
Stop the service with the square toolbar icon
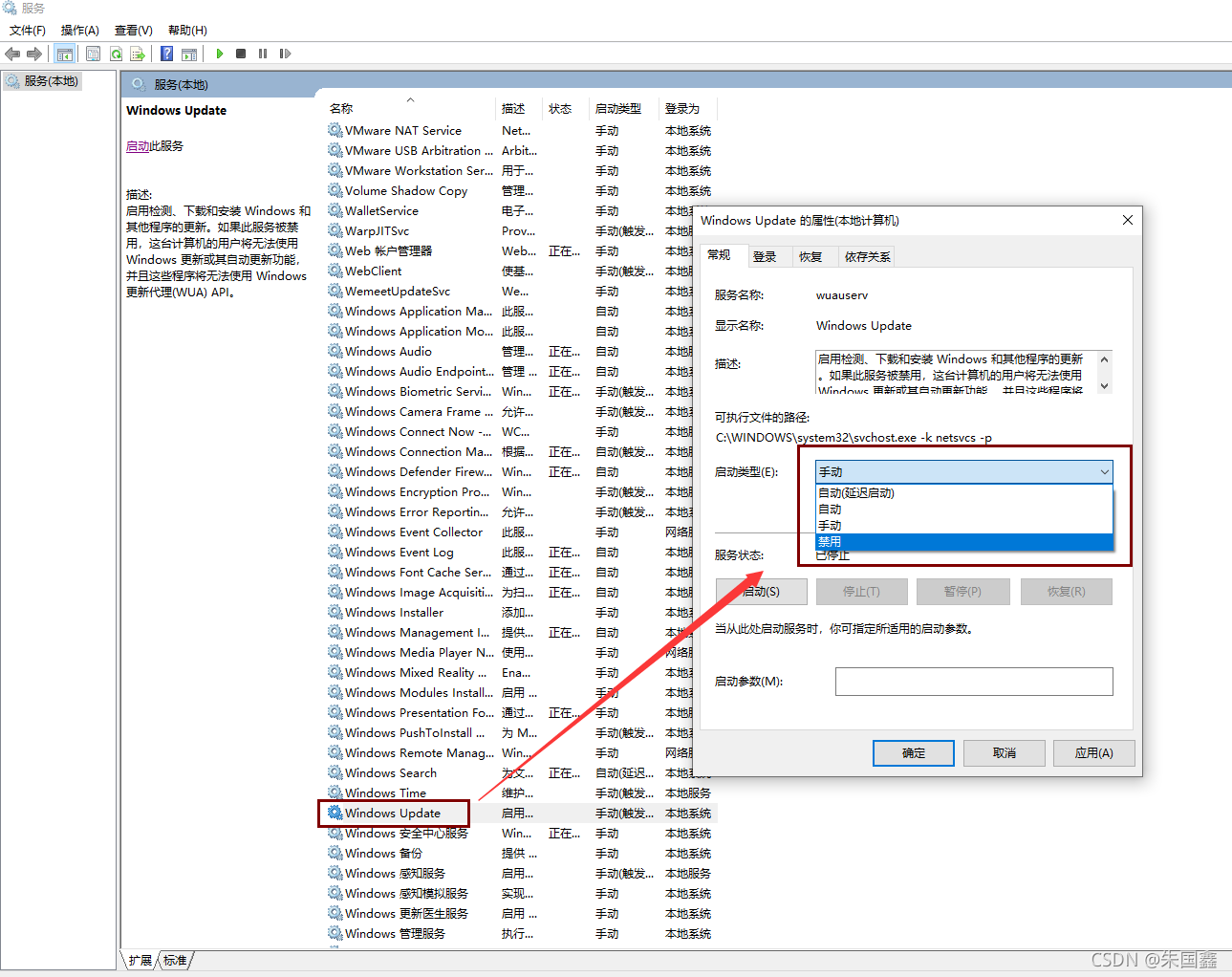(x=241, y=54)
